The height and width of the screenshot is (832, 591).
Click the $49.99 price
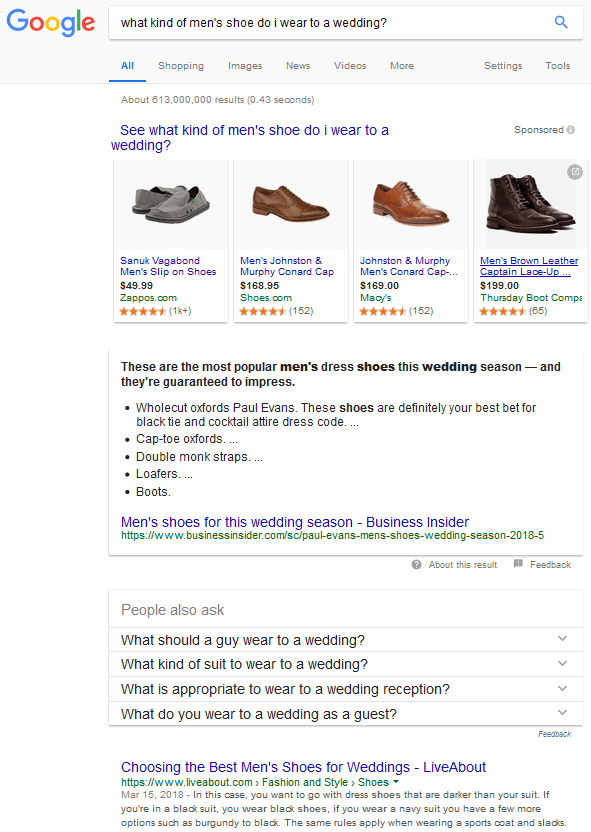[136, 285]
